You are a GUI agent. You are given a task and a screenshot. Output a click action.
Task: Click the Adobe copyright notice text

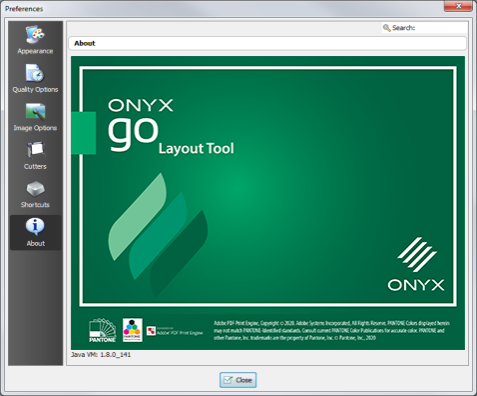tap(332, 330)
